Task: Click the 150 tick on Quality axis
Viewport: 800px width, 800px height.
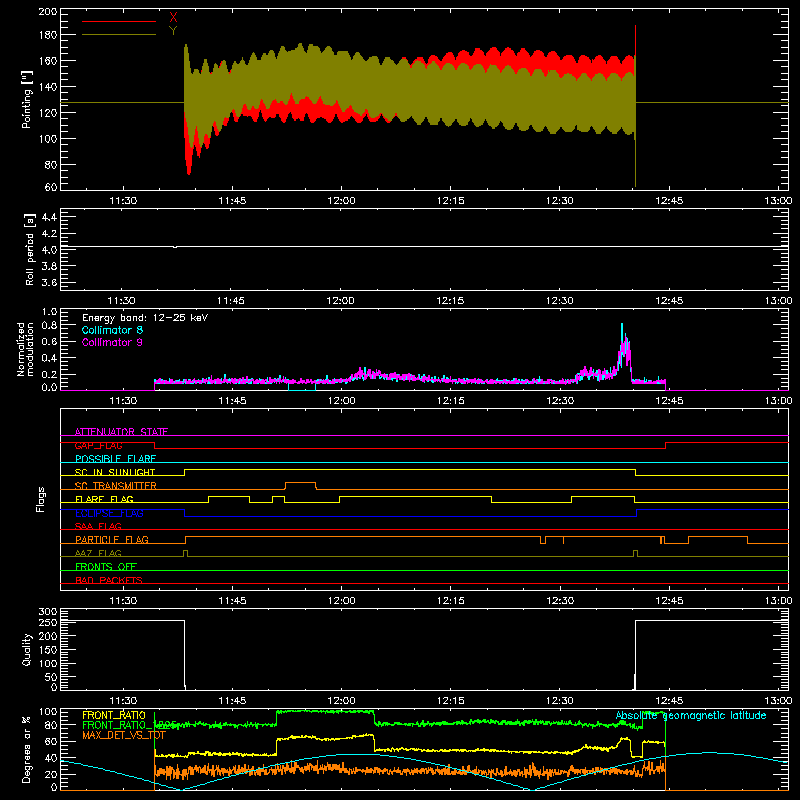Action: 48,650
